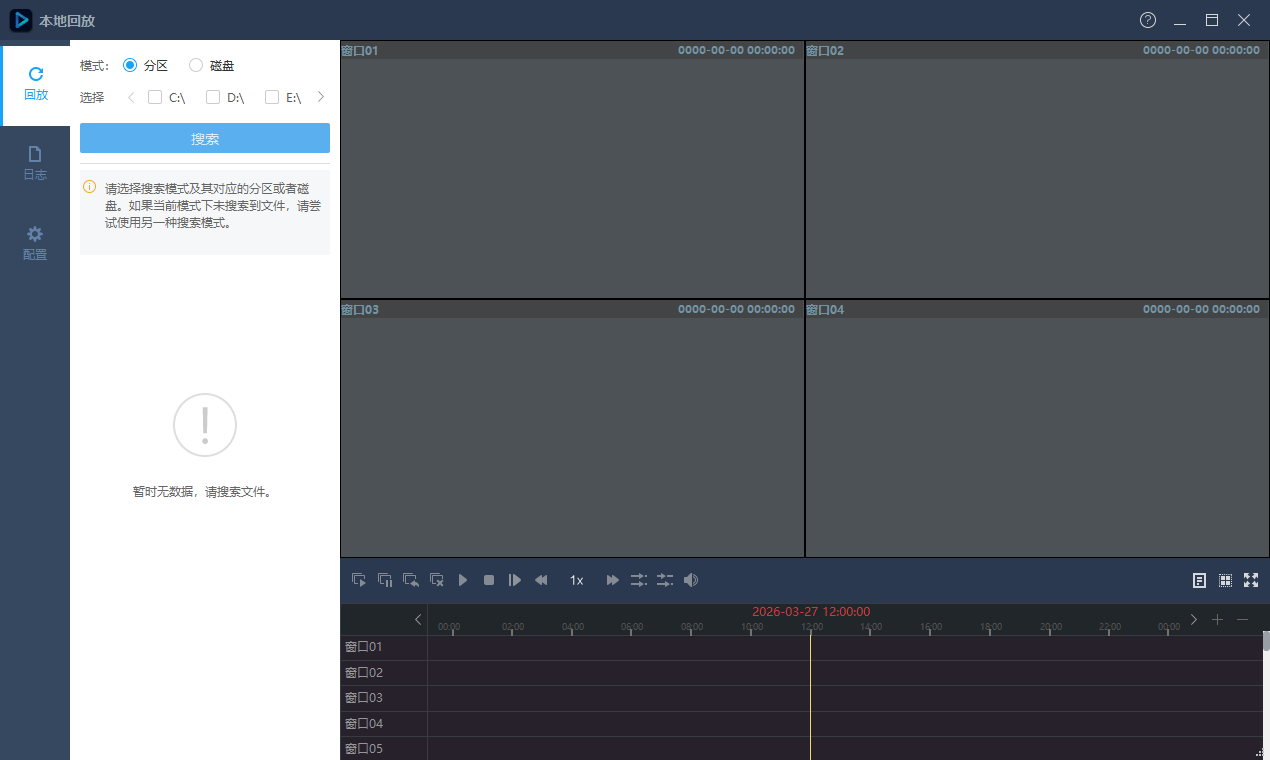1270x760 pixels.
Task: Click the single-frame step forward icon
Action: 514,580
